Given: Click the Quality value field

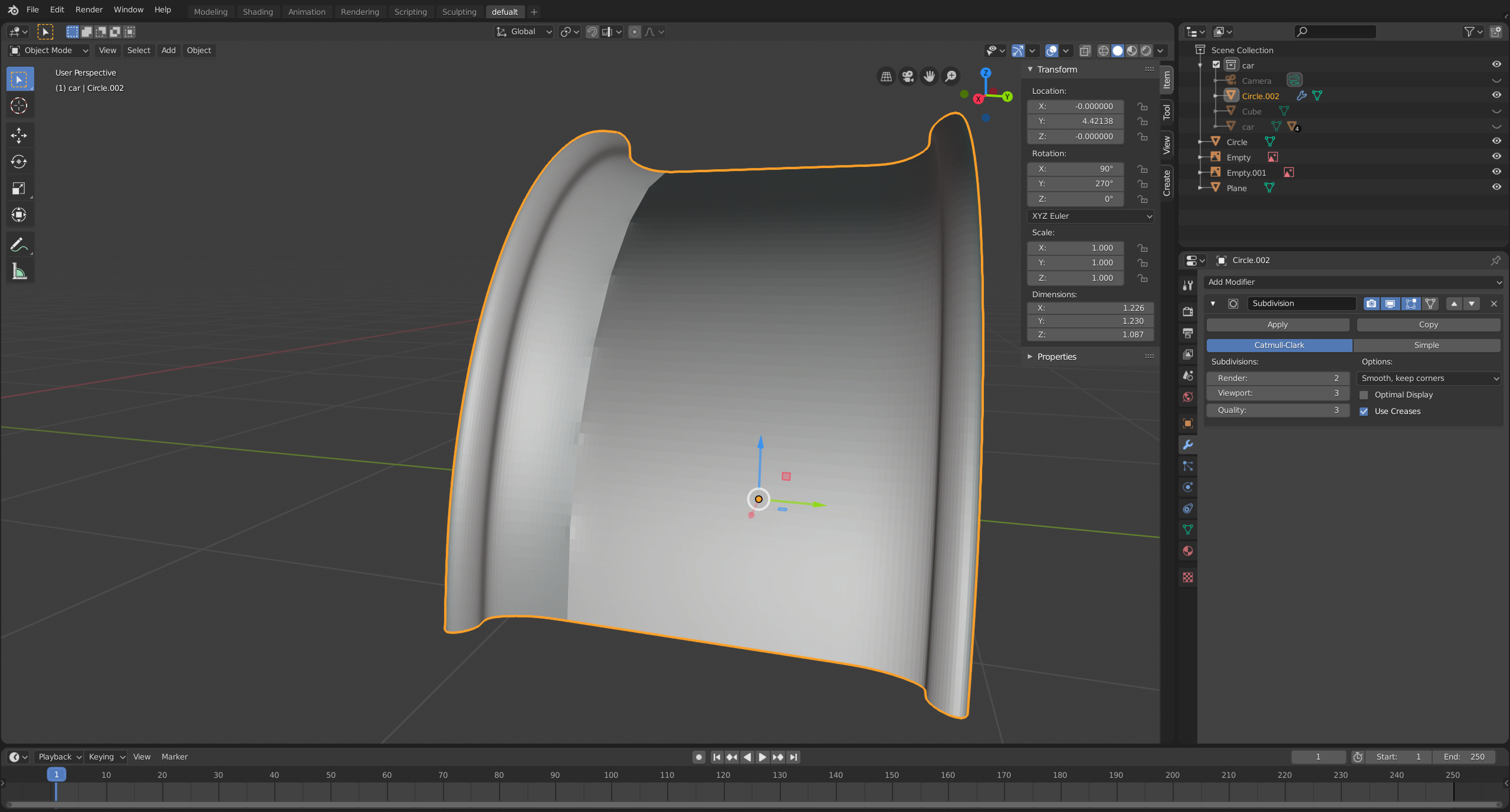Looking at the screenshot, I should pyautogui.click(x=1278, y=410).
